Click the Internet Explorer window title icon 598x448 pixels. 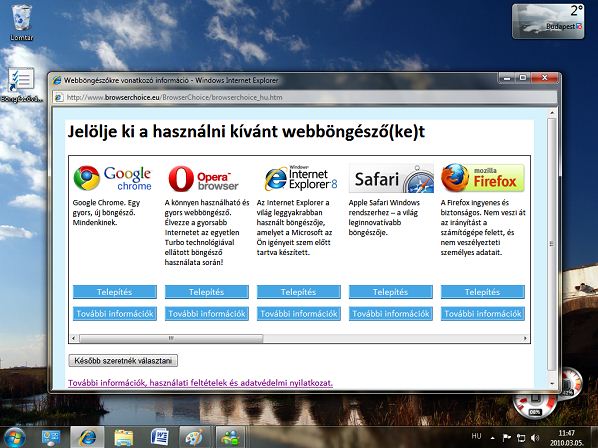[x=57, y=80]
